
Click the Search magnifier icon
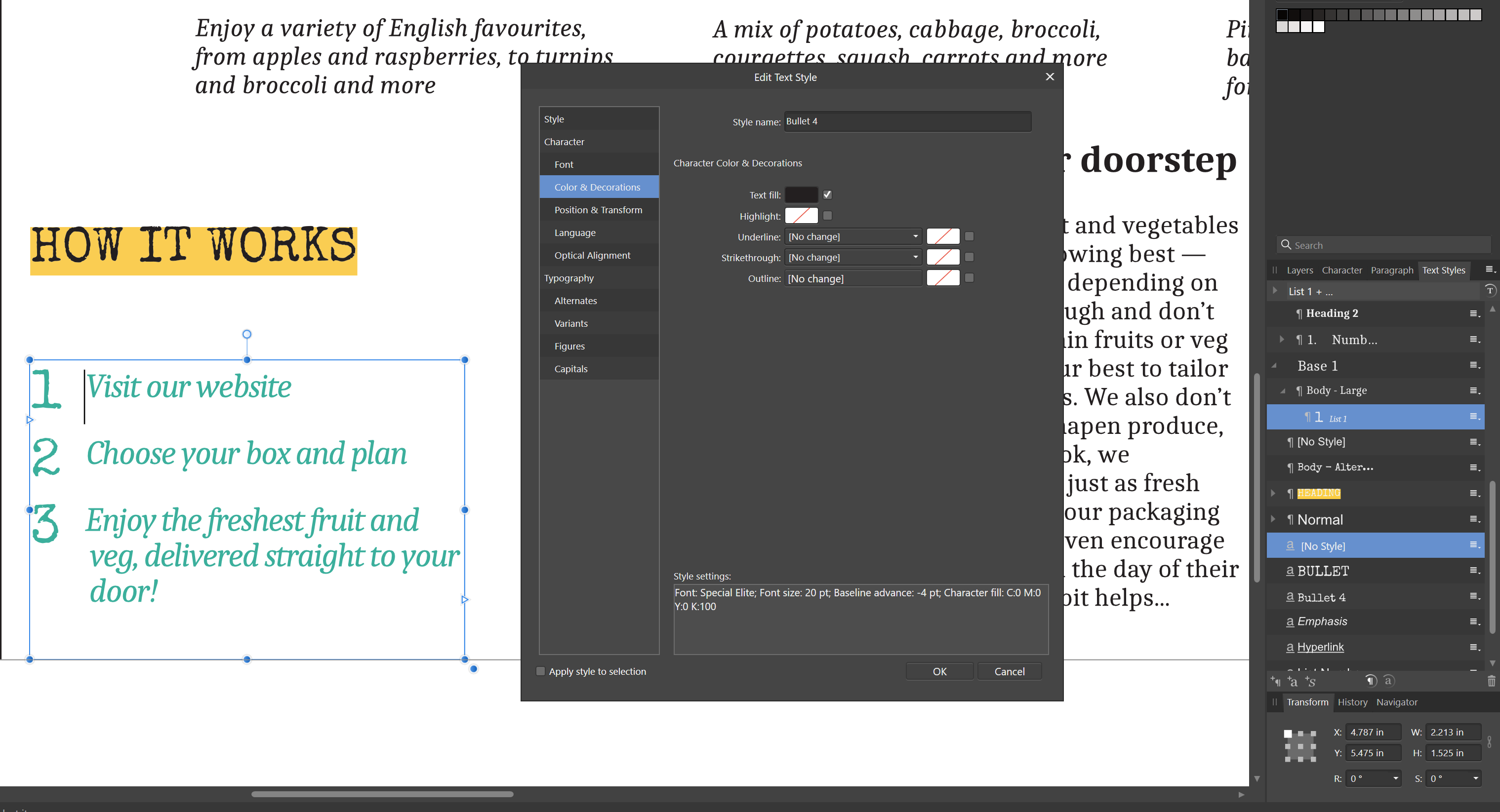pyautogui.click(x=1286, y=244)
